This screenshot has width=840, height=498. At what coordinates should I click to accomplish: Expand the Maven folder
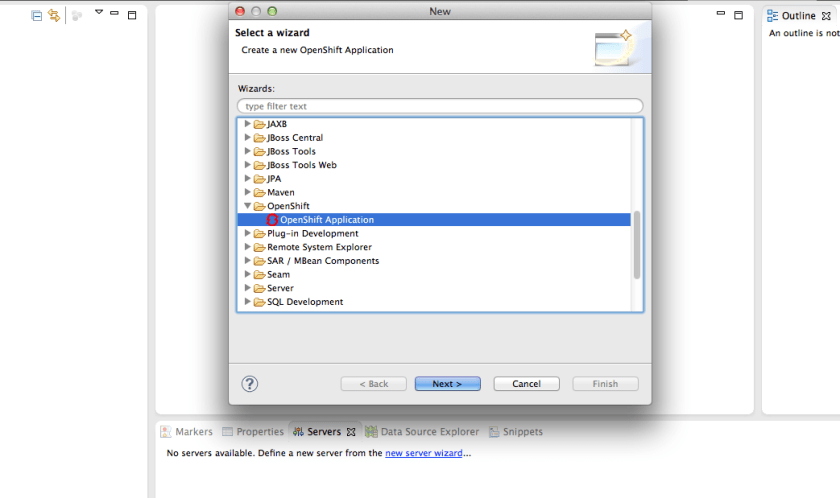[248, 193]
